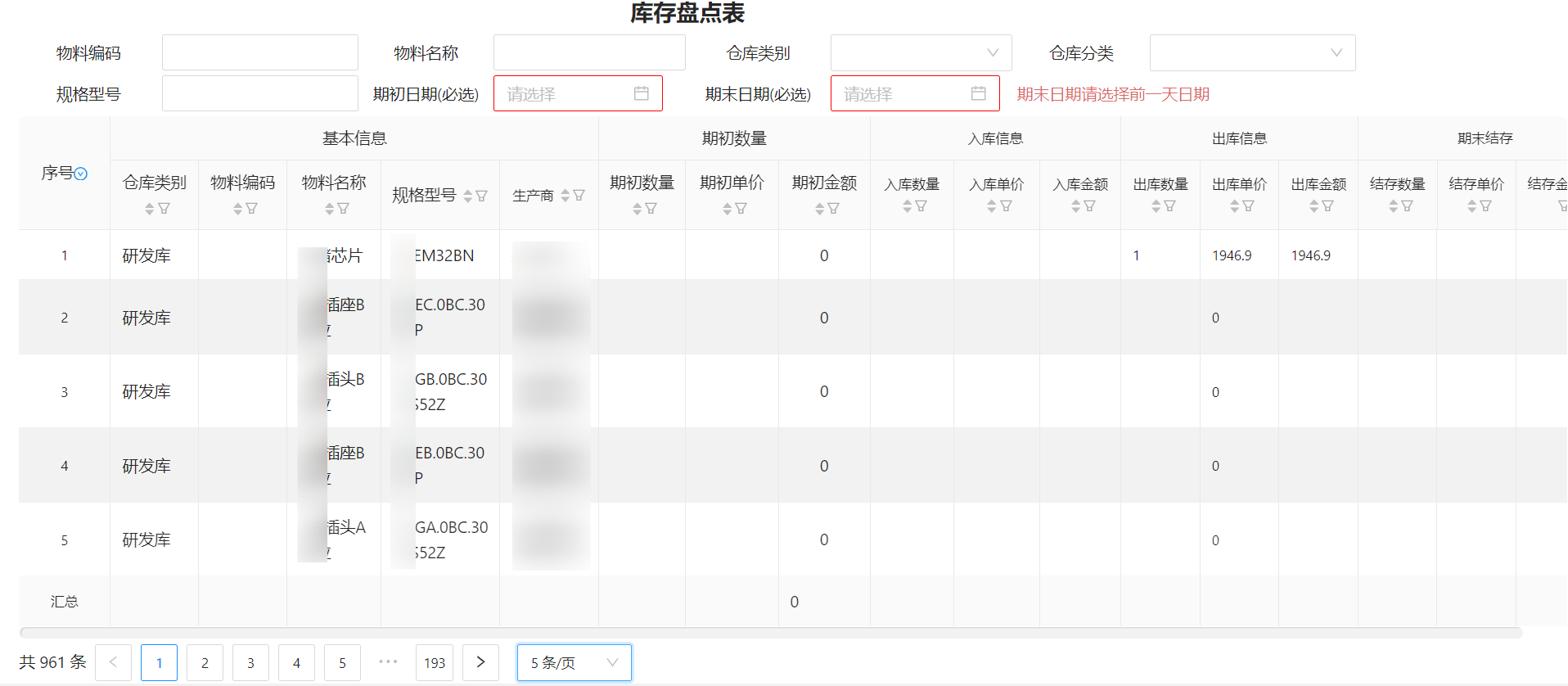This screenshot has height=686, width=1568.
Task: Open the 仓库类别 dropdown
Action: click(x=921, y=52)
